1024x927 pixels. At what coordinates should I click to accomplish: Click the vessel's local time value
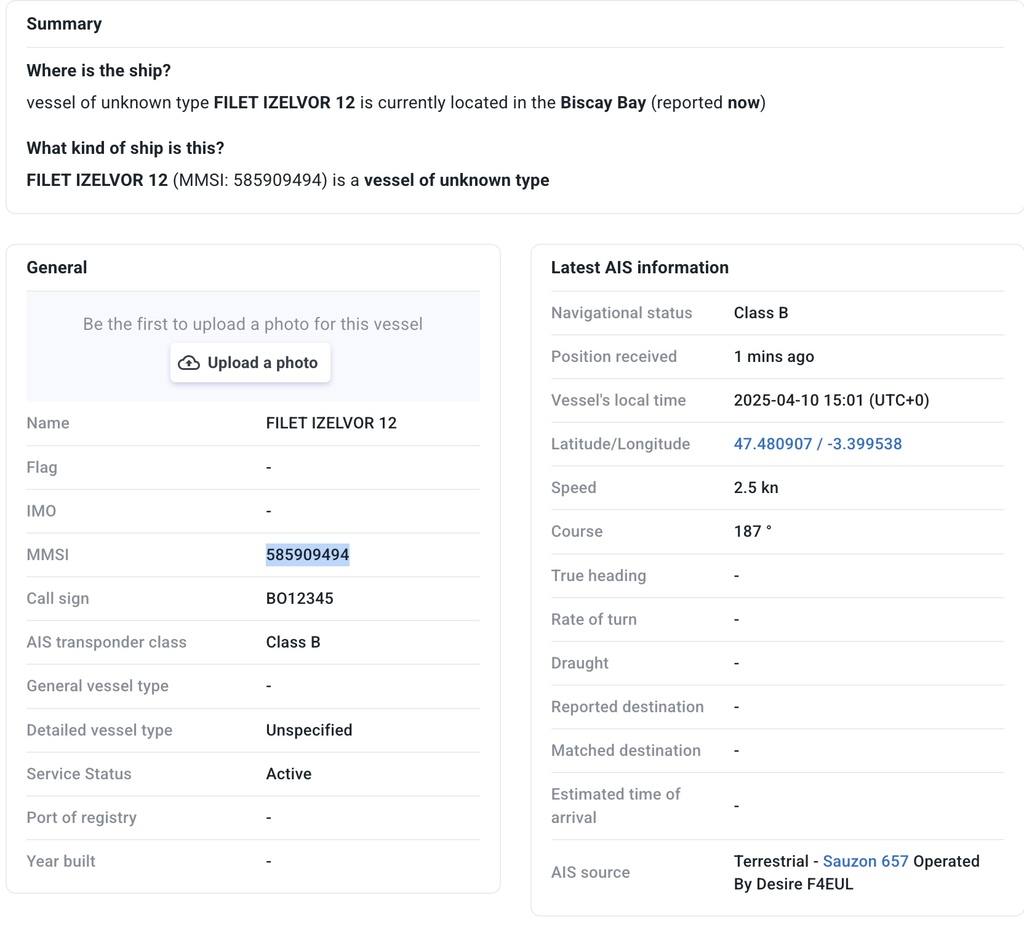(x=831, y=400)
